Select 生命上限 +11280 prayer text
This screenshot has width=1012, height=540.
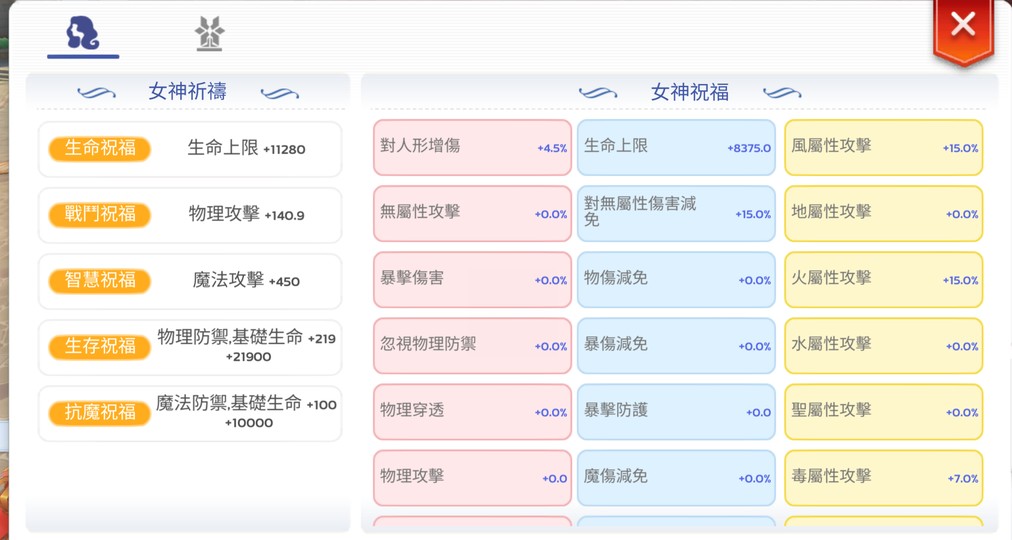tap(247, 148)
